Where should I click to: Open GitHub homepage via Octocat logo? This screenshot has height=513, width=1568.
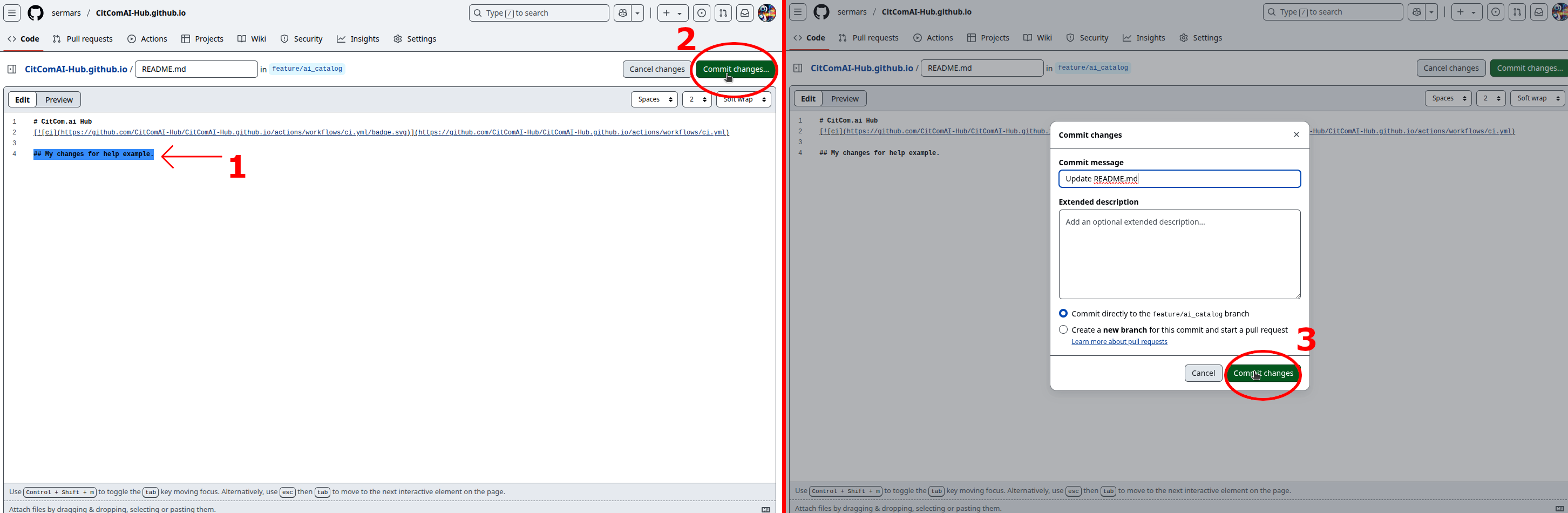[x=36, y=13]
